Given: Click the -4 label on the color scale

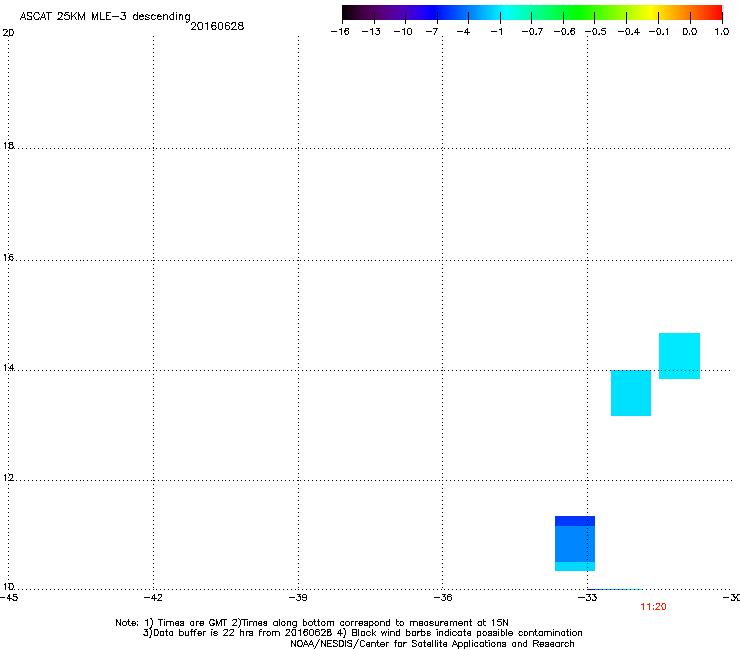Looking at the screenshot, I should 463,32.
